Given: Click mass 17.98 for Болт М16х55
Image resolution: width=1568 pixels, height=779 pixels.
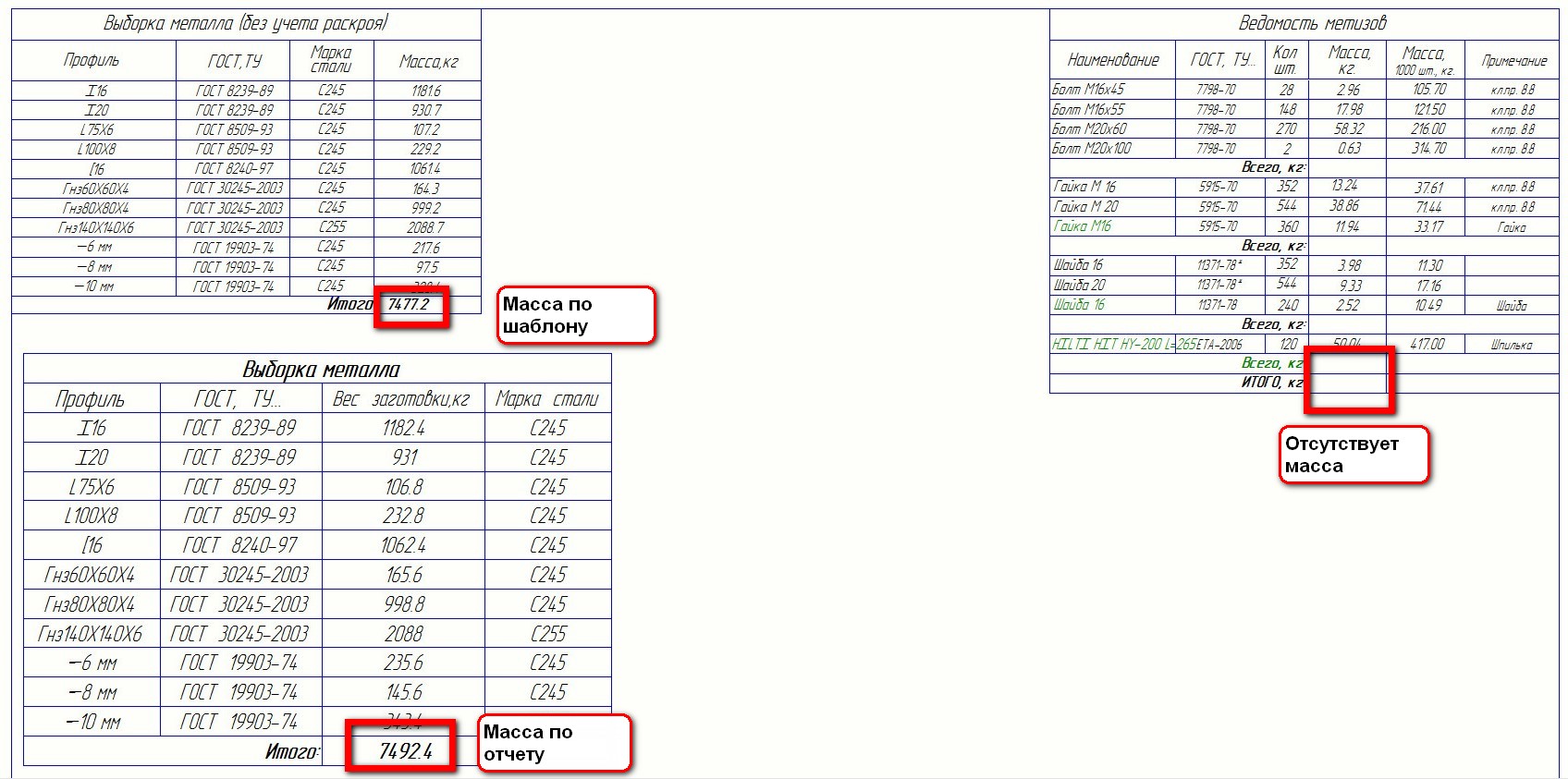Looking at the screenshot, I should pyautogui.click(x=1349, y=109).
